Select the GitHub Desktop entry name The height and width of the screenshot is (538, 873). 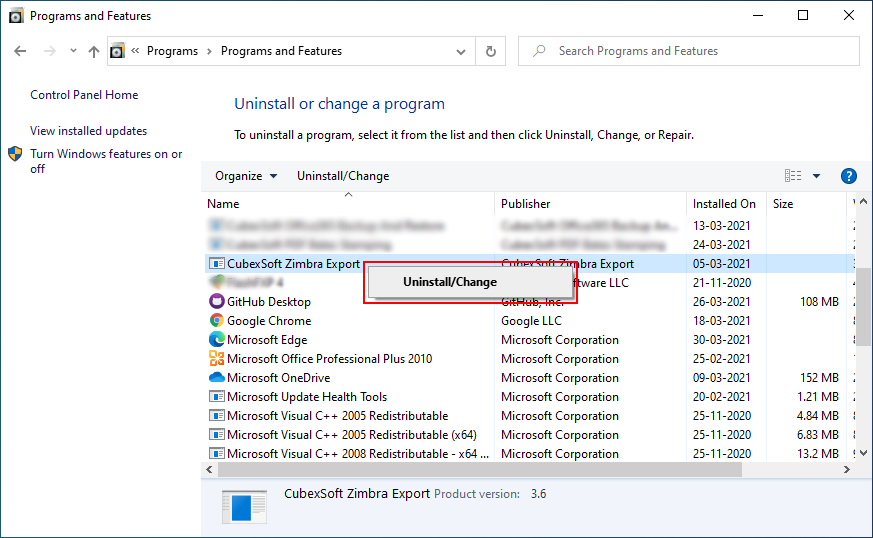pos(269,302)
